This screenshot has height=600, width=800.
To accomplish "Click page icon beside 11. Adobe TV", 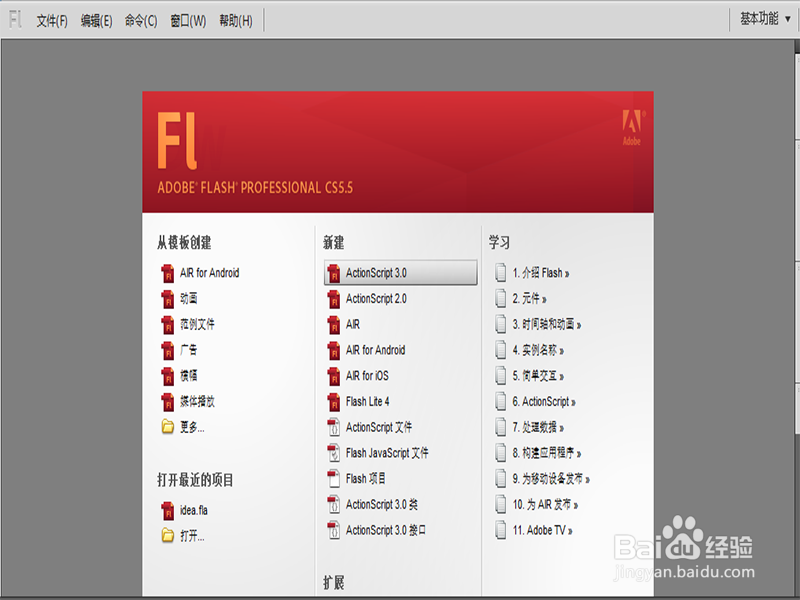I will coord(501,530).
